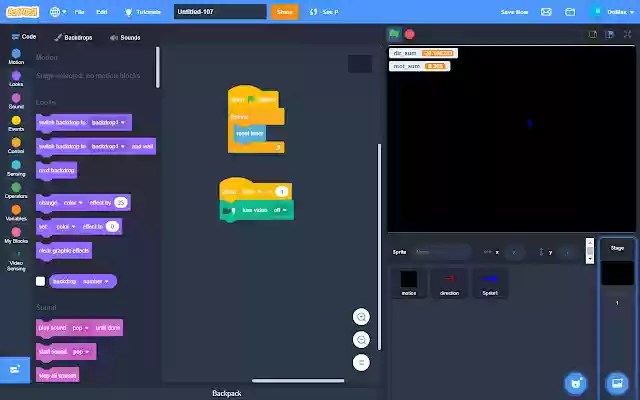Open the backdrop1 dropdown in switch backdrop block
Screen dimensions: 640x400
108,122
